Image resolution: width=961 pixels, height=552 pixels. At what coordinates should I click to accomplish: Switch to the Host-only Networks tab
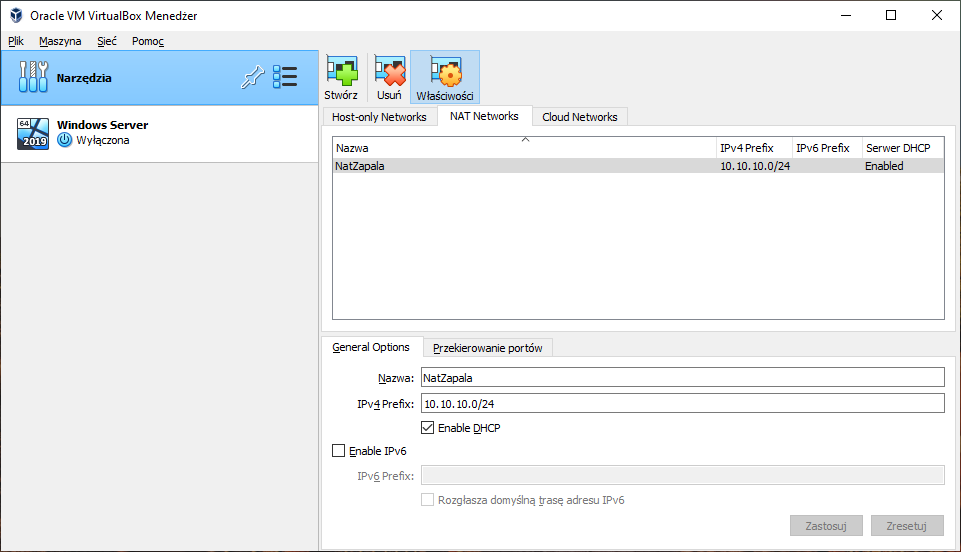click(x=379, y=117)
